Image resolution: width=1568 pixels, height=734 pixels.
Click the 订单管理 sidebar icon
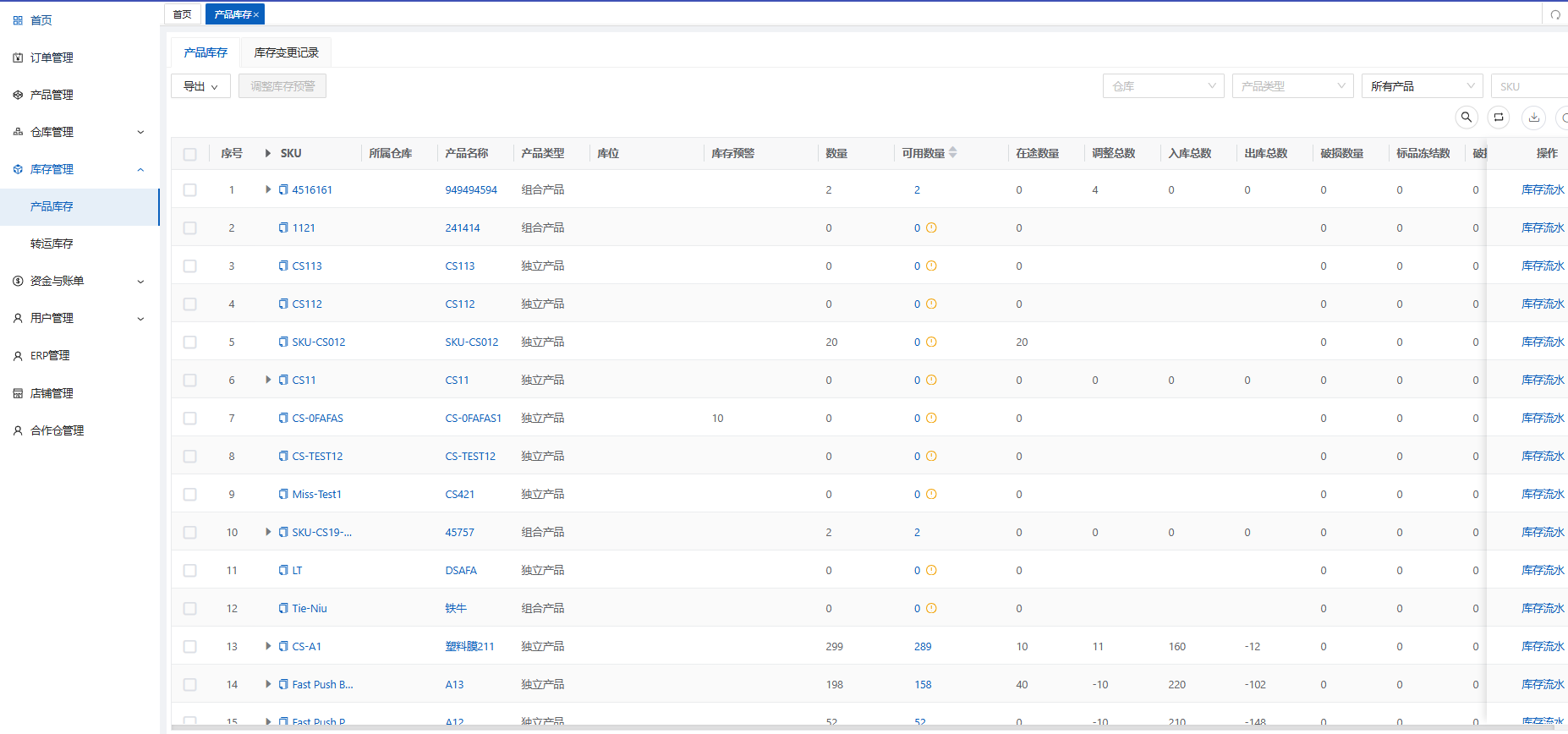18,58
